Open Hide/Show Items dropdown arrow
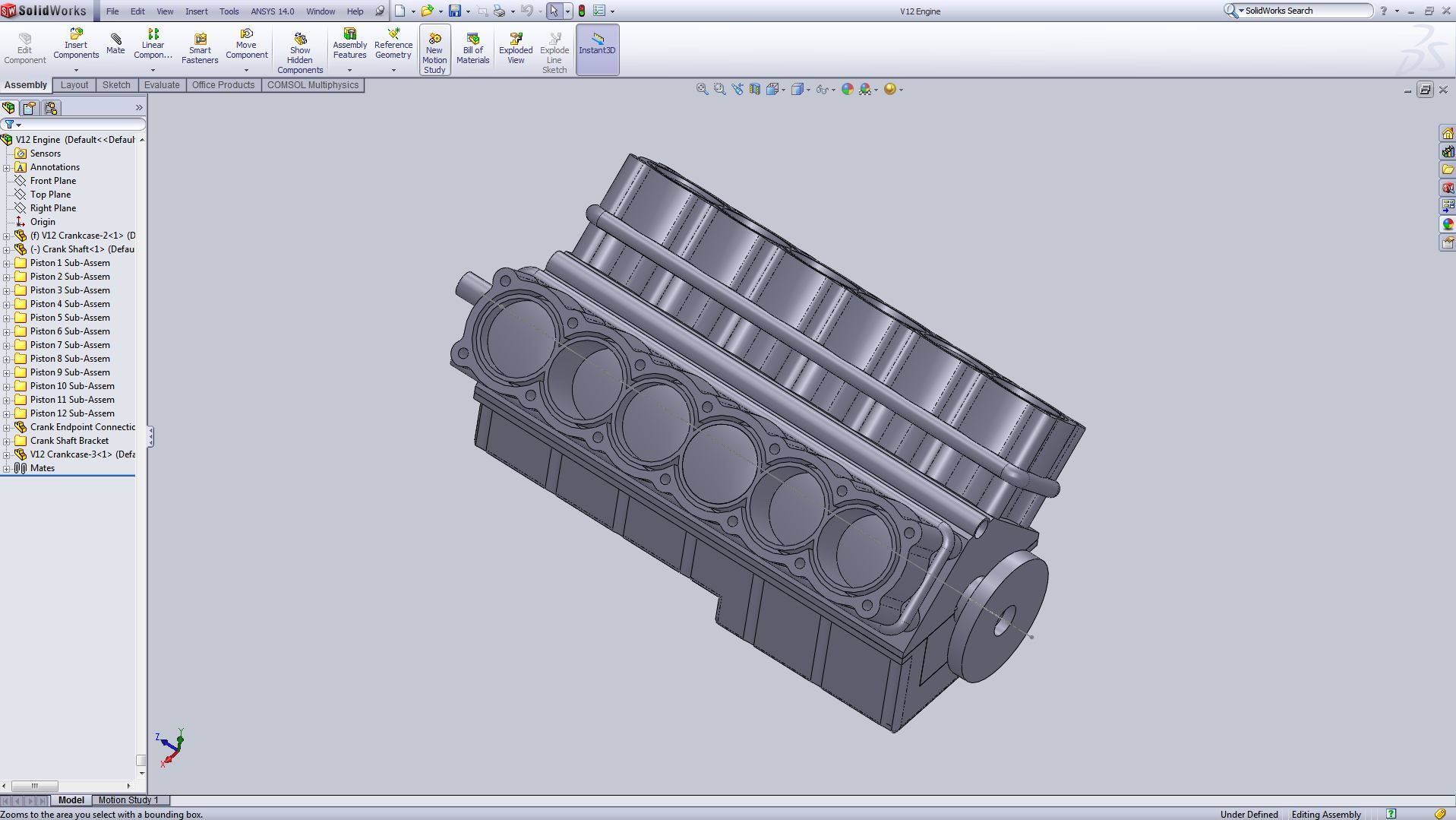1456x820 pixels. (833, 90)
